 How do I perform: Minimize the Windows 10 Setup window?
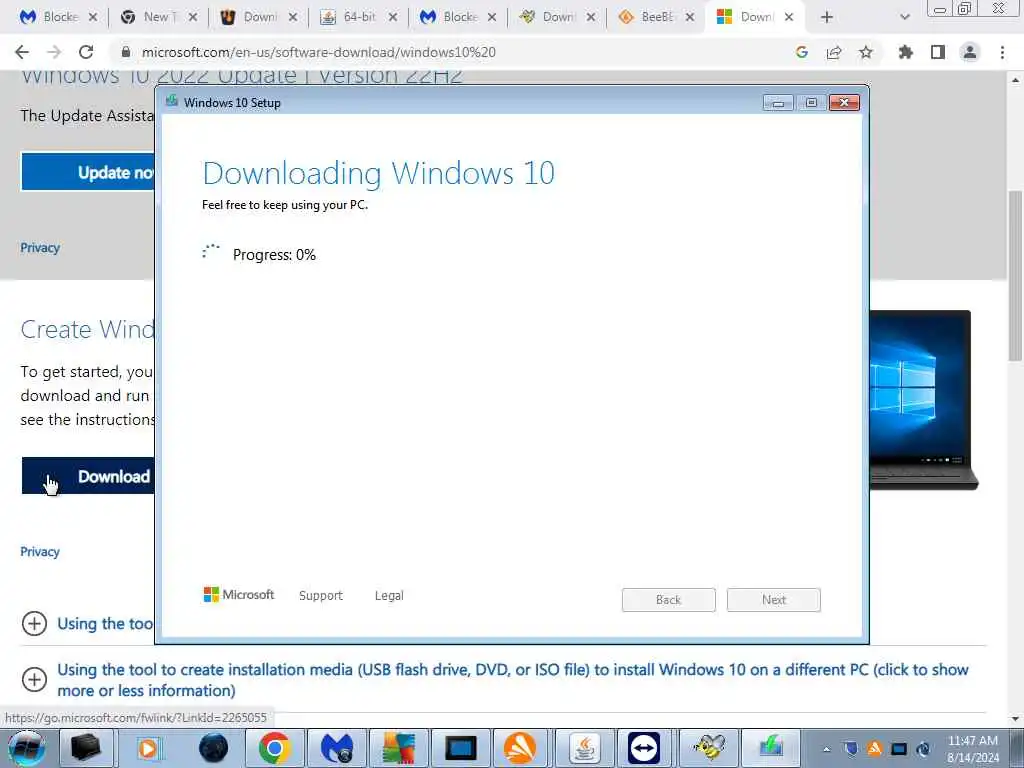(x=778, y=103)
